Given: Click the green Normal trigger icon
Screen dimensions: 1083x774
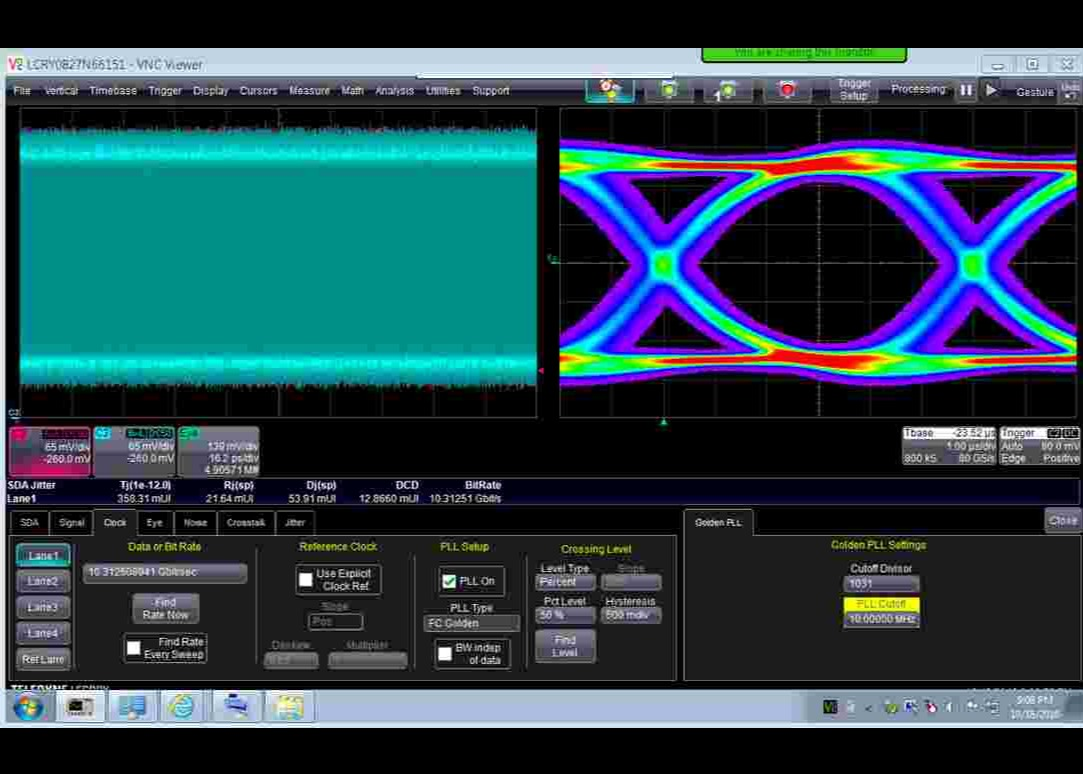Looking at the screenshot, I should (x=669, y=90).
